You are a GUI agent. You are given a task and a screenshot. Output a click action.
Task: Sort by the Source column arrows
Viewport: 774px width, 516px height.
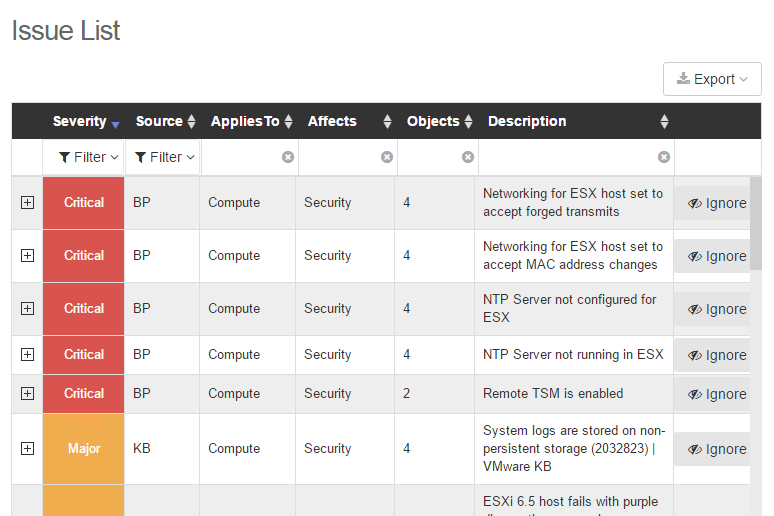tap(192, 122)
